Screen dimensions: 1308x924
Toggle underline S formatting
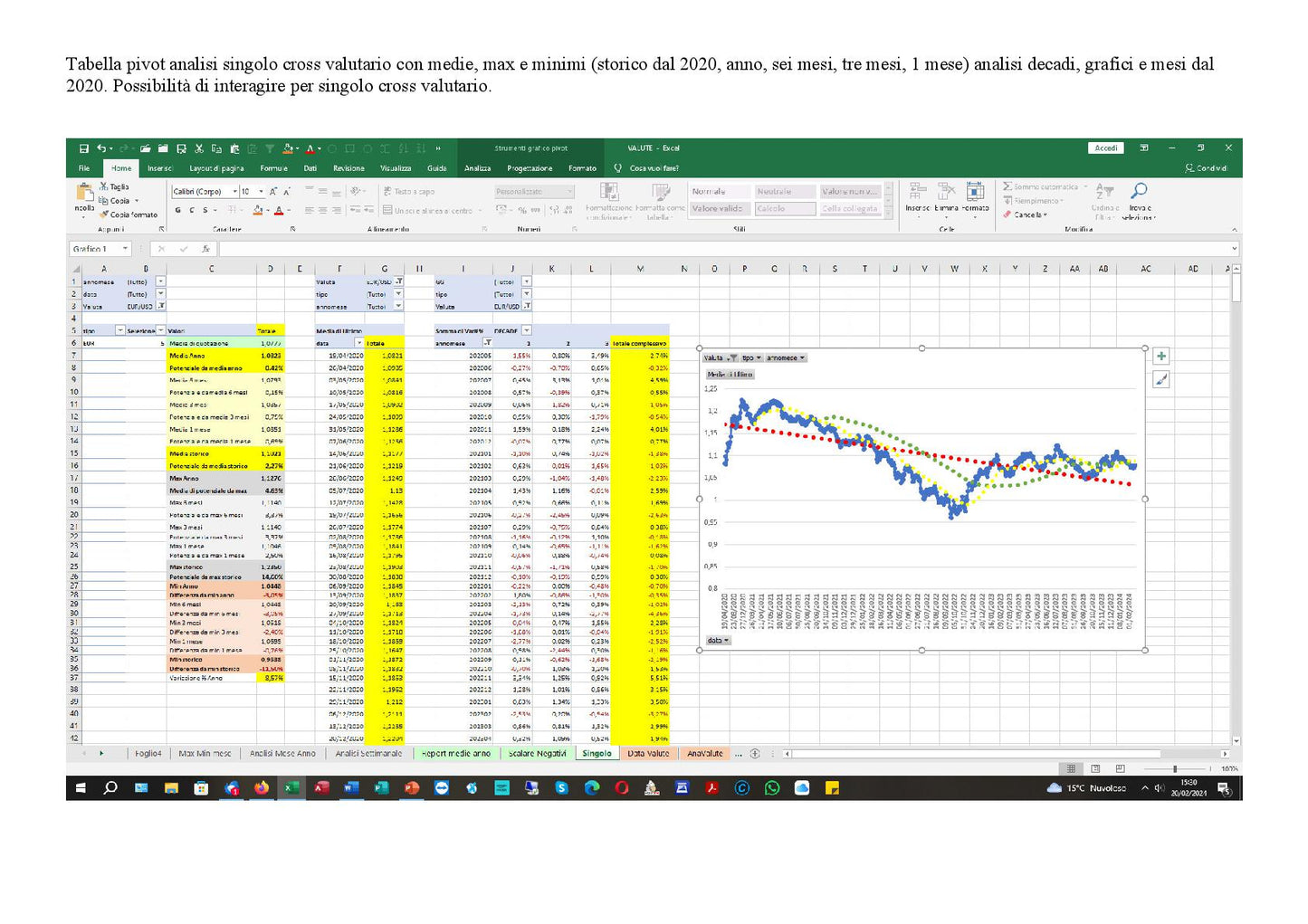pos(205,210)
